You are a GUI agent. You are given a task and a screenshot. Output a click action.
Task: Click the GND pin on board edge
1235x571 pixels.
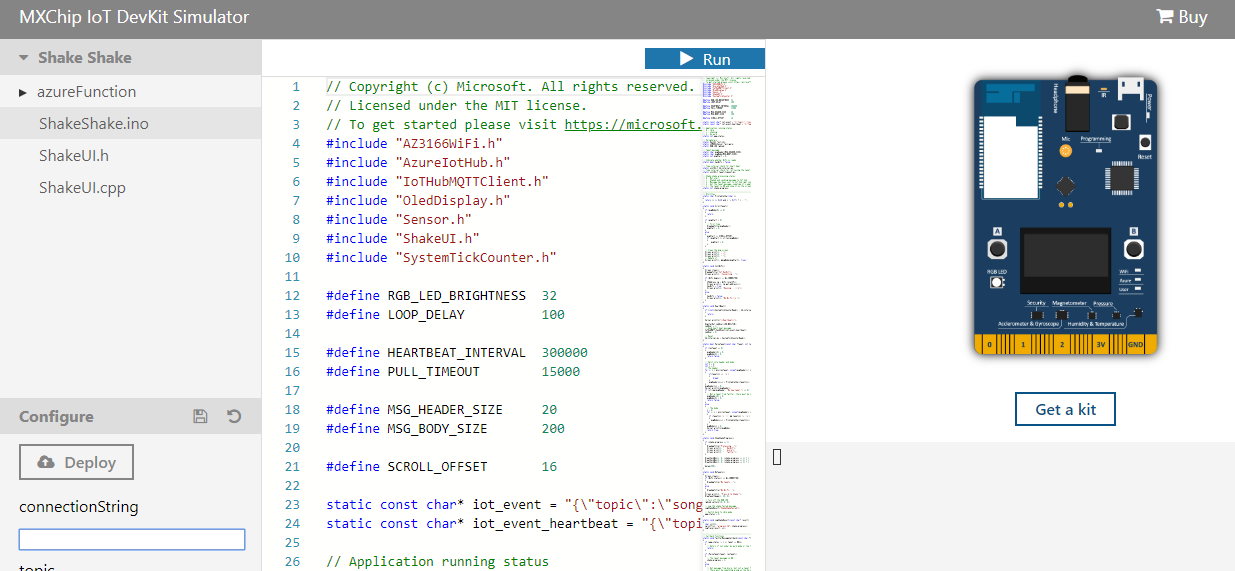(1135, 345)
